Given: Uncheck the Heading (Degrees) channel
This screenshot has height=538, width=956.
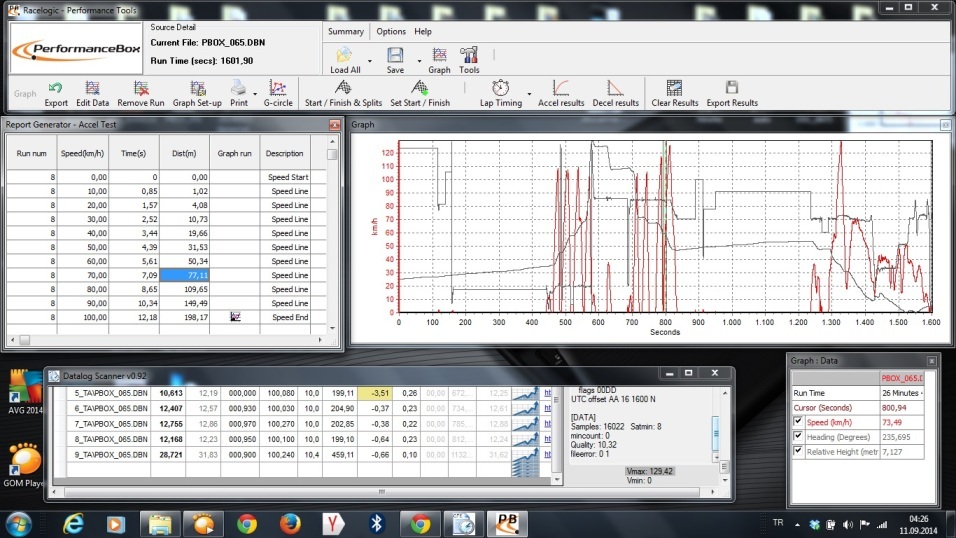Looking at the screenshot, I should click(797, 437).
